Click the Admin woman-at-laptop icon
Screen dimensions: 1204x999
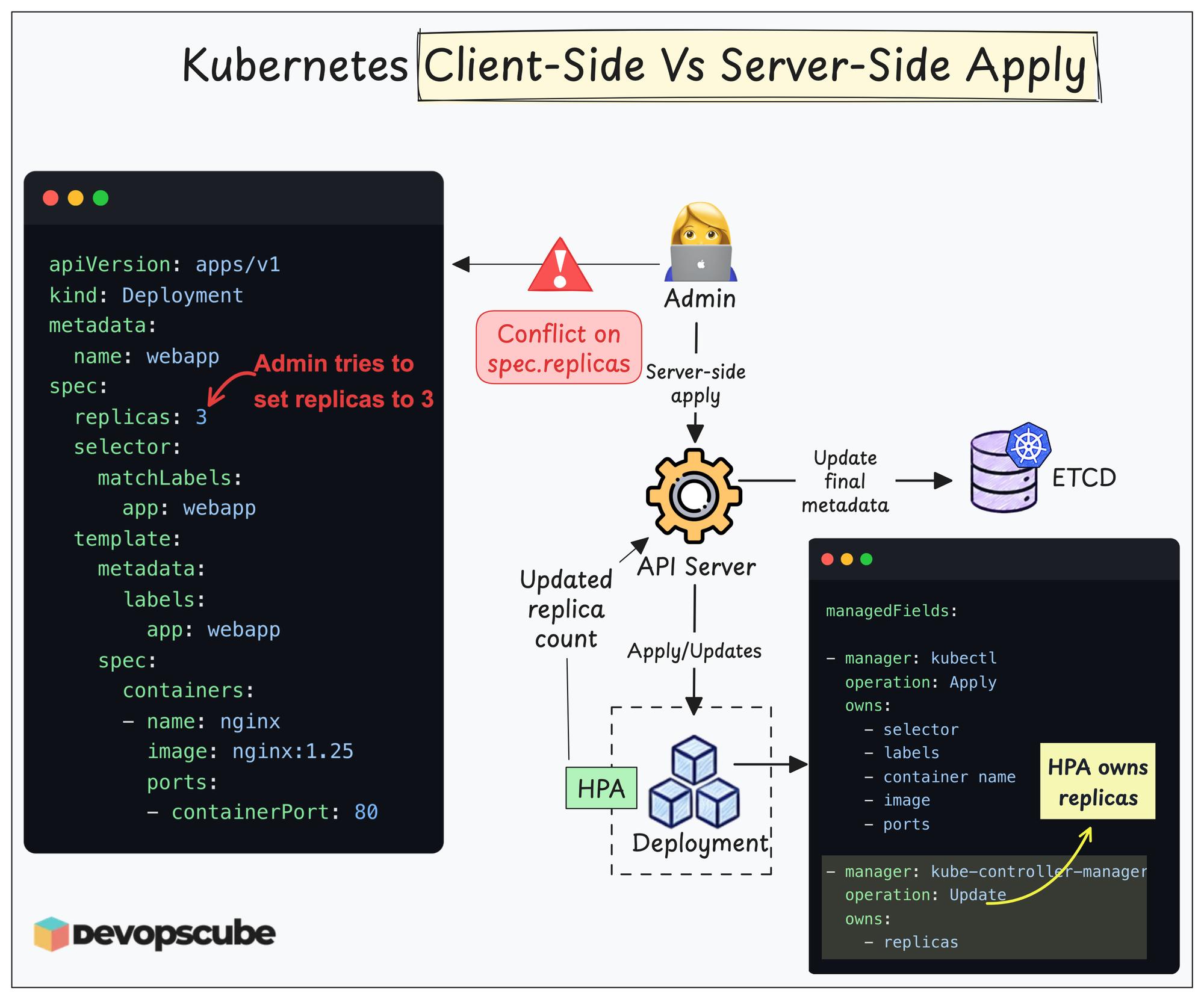point(701,242)
